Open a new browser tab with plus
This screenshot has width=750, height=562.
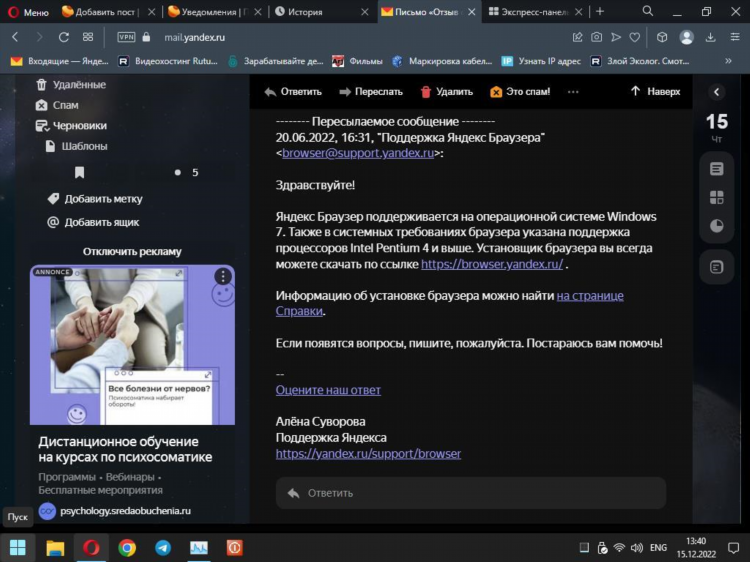[x=600, y=12]
